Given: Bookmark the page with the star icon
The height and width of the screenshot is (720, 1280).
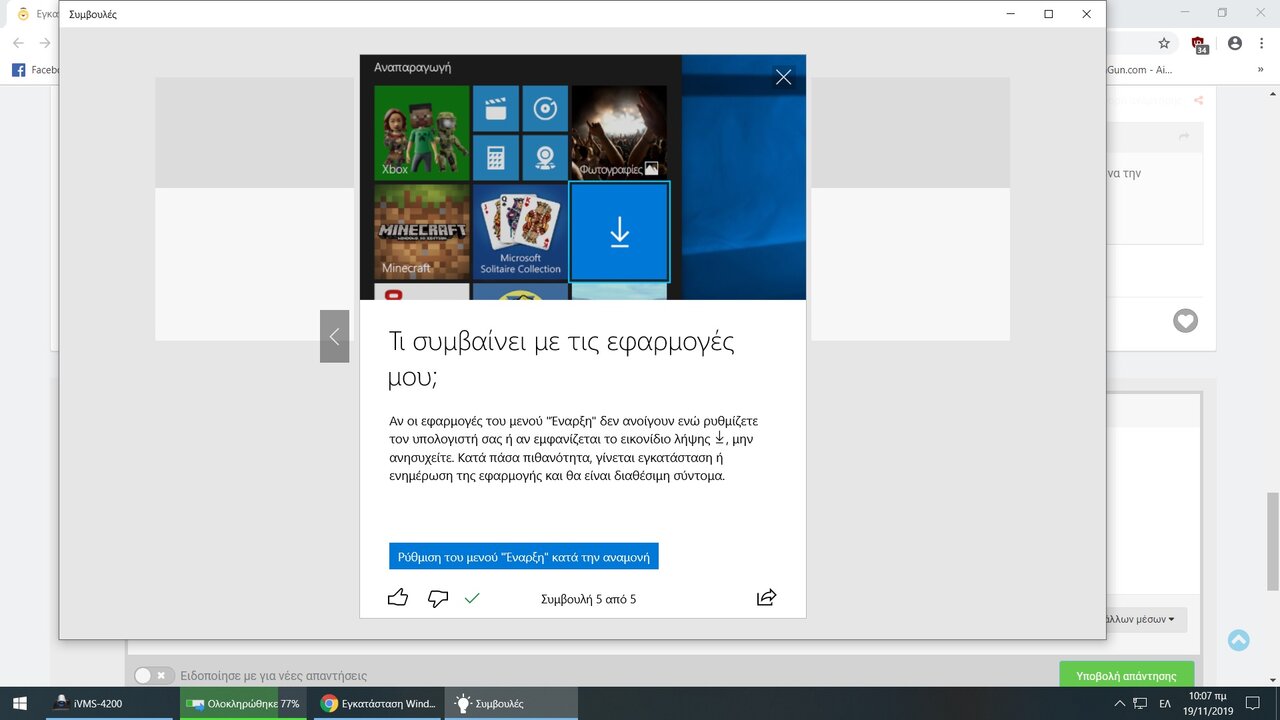Looking at the screenshot, I should tap(1164, 43).
